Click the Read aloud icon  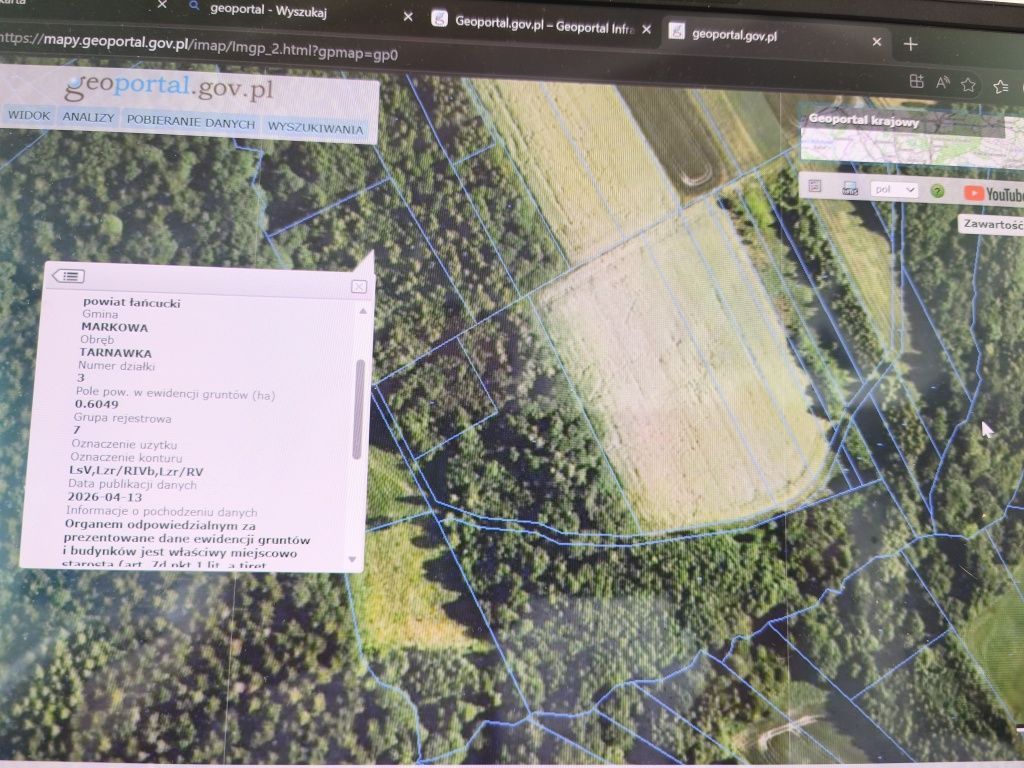[942, 82]
